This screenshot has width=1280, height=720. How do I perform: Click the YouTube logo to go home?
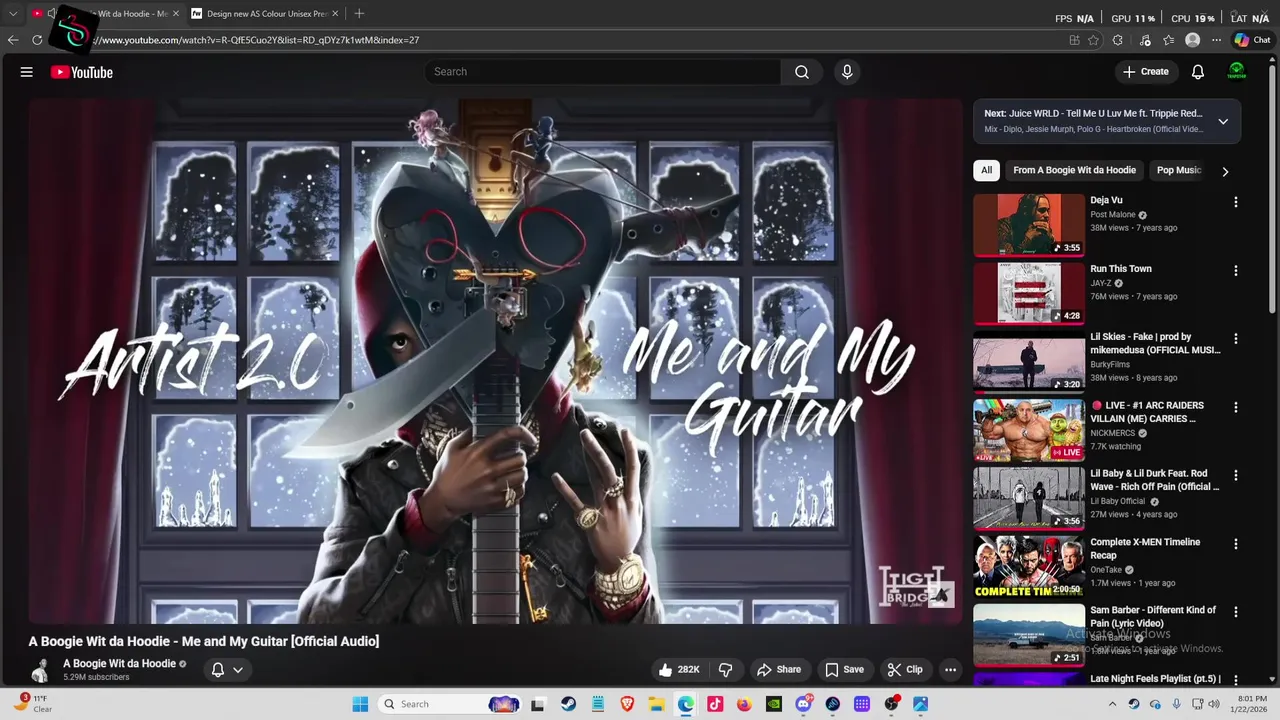tap(82, 72)
